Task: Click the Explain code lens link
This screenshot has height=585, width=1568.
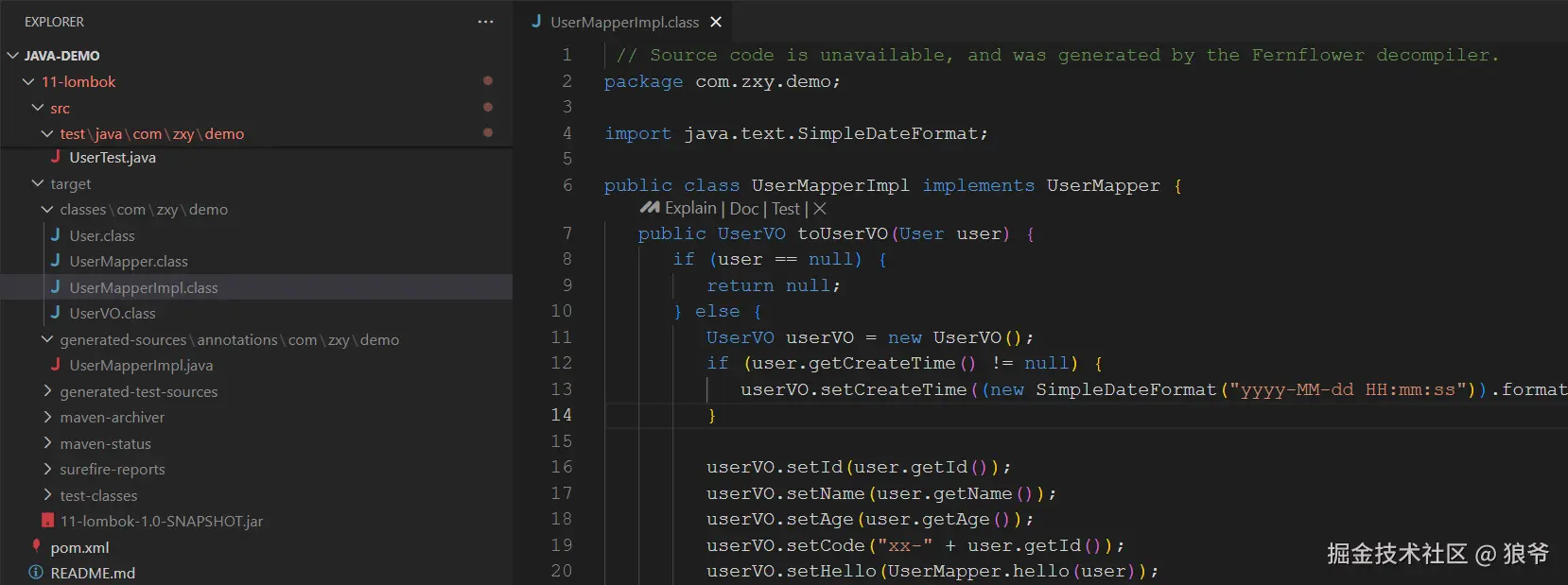Action: pyautogui.click(x=690, y=208)
